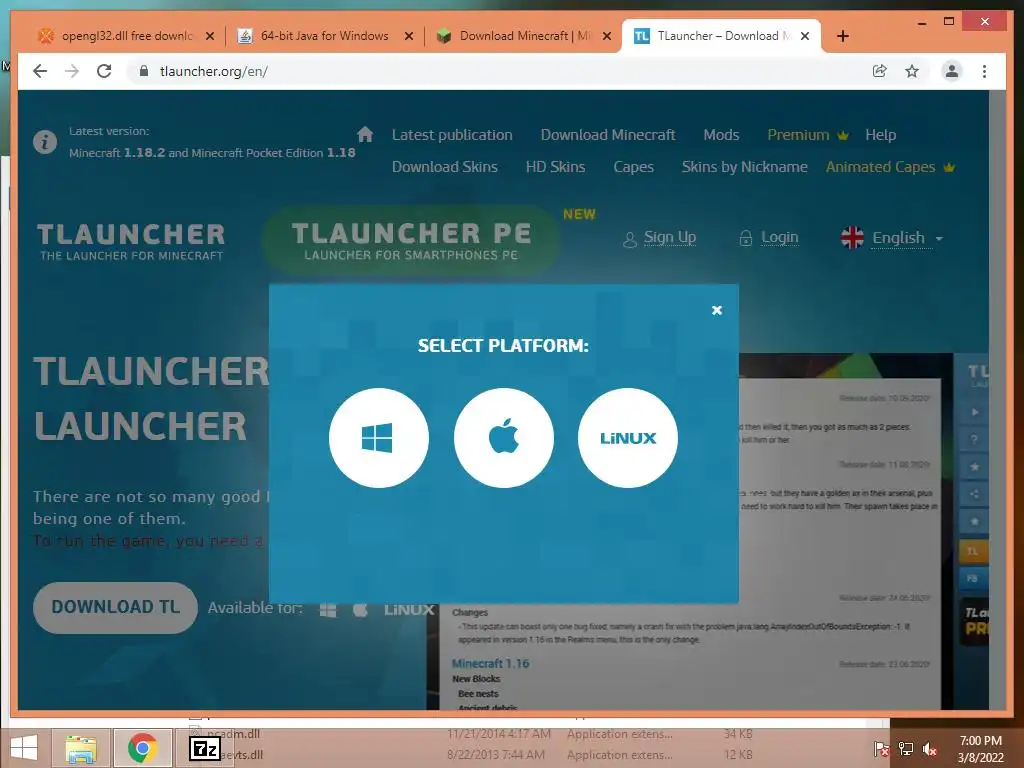Go to HD Skins page
Image resolution: width=1024 pixels, height=768 pixels.
pyautogui.click(x=555, y=167)
